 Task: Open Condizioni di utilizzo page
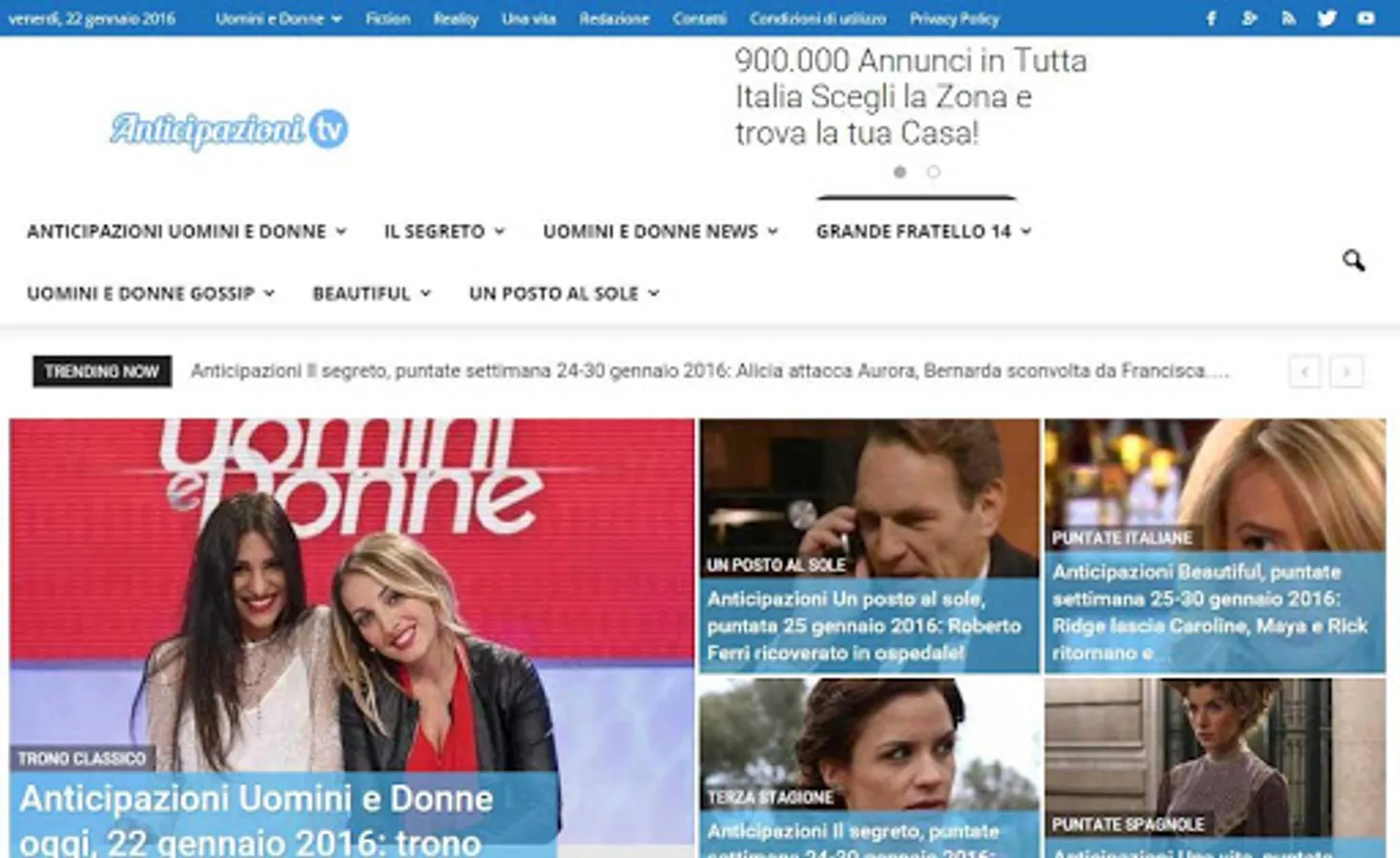click(817, 18)
